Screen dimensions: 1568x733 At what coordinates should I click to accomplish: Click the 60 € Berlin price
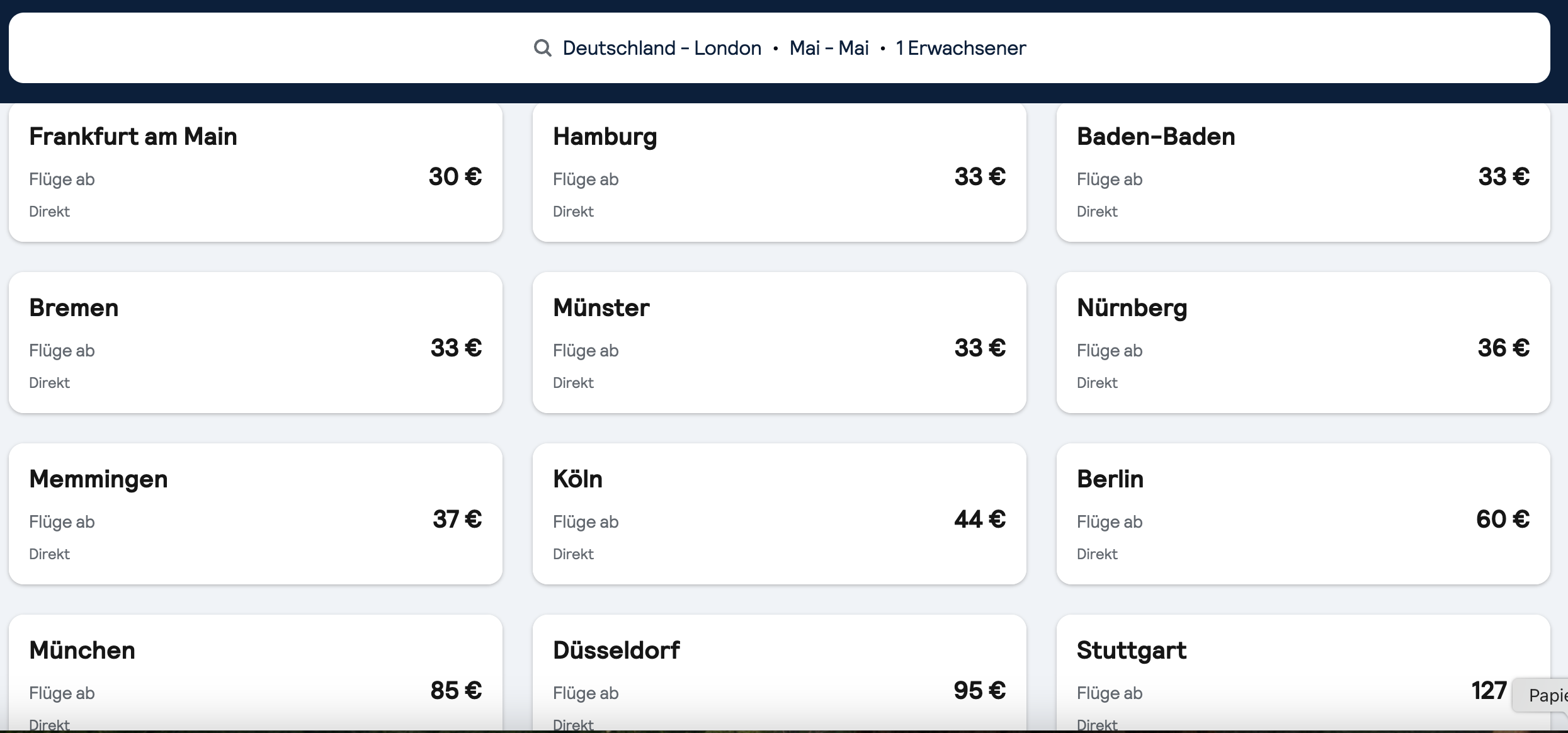point(1503,519)
